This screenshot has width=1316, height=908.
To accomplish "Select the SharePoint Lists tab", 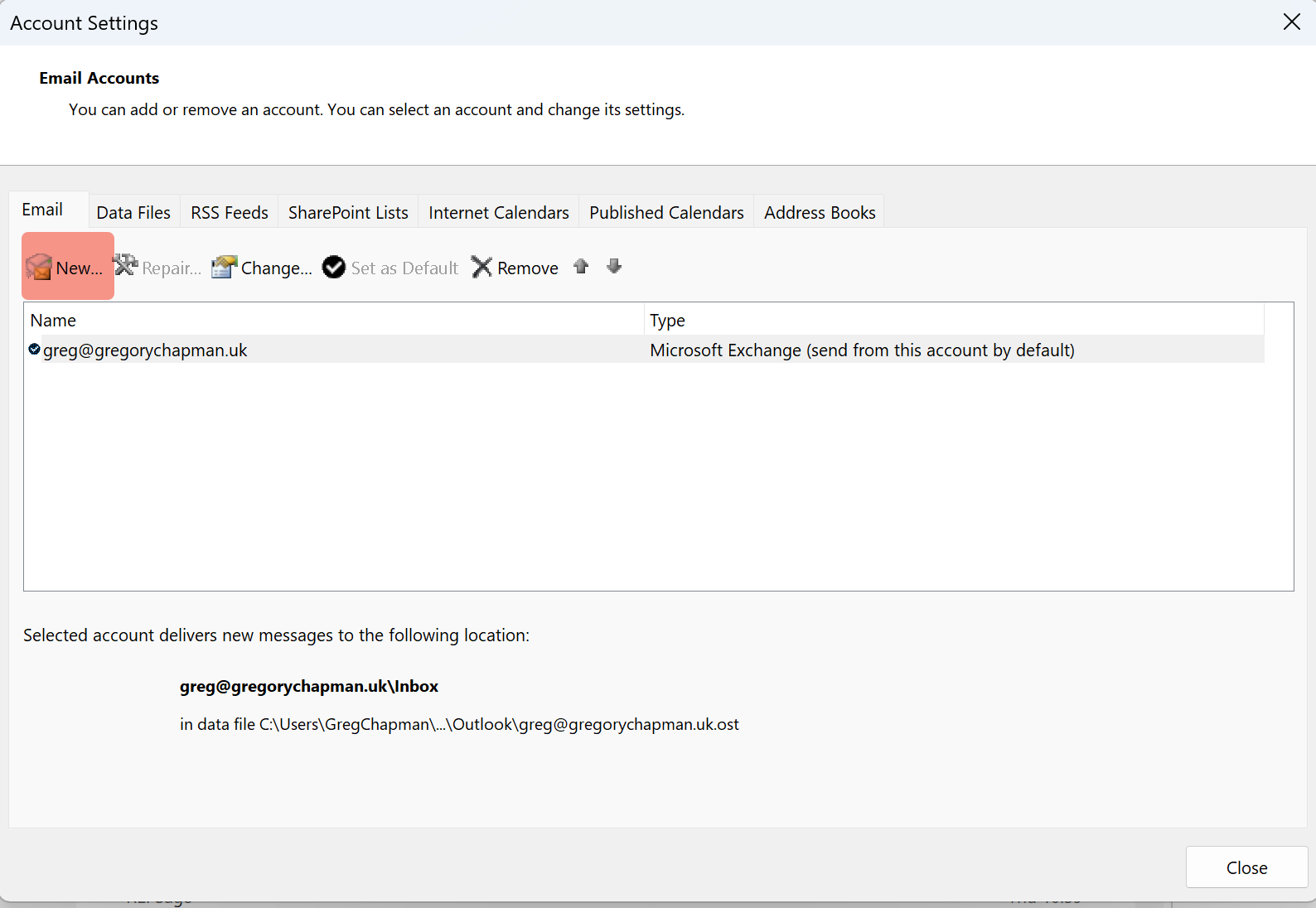I will pos(348,213).
